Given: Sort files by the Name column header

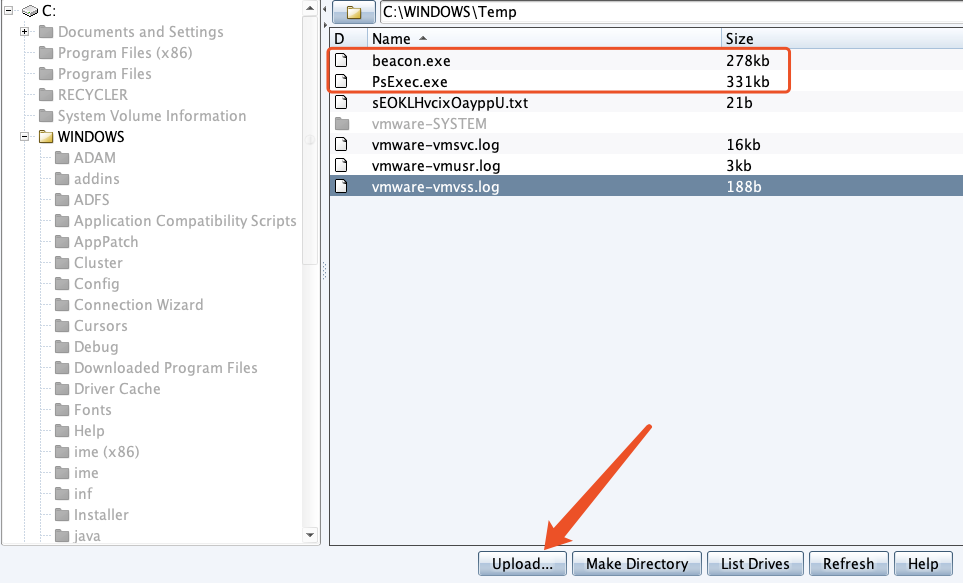Looking at the screenshot, I should tap(544, 39).
